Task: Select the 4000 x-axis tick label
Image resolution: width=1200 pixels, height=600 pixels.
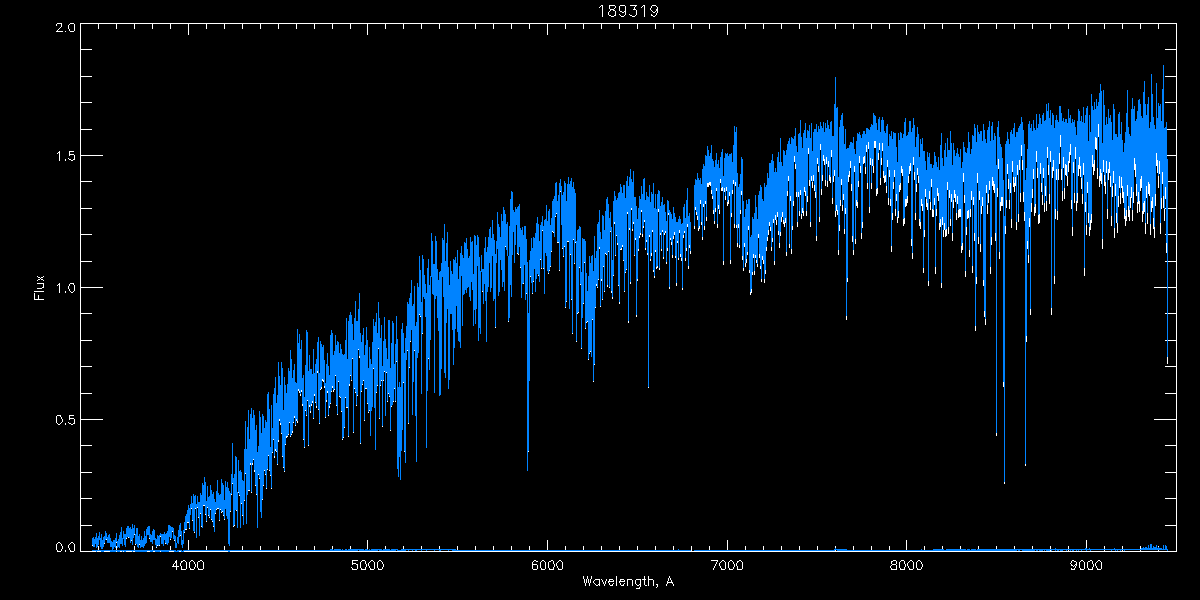Action: tap(188, 566)
